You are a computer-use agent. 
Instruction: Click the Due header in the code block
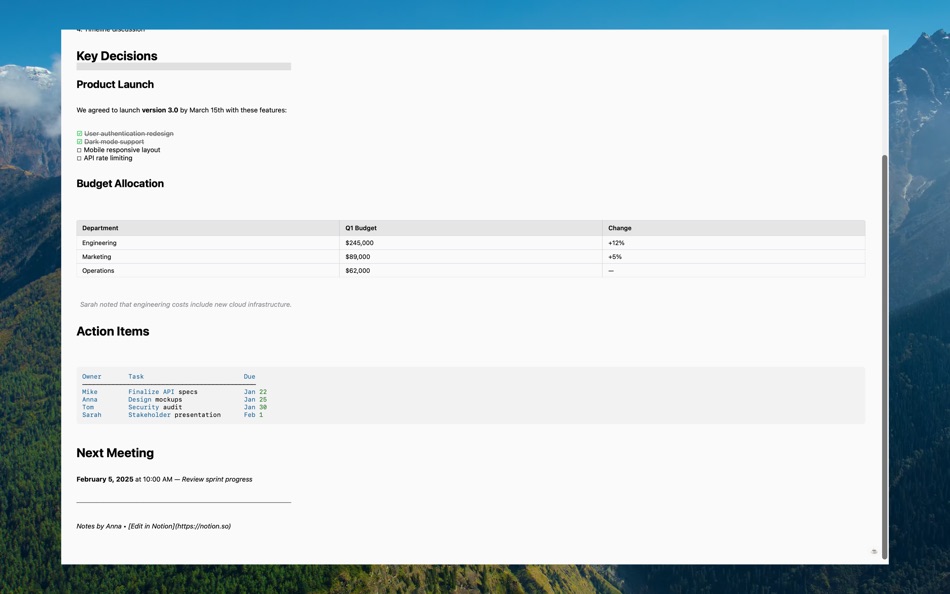(x=250, y=376)
